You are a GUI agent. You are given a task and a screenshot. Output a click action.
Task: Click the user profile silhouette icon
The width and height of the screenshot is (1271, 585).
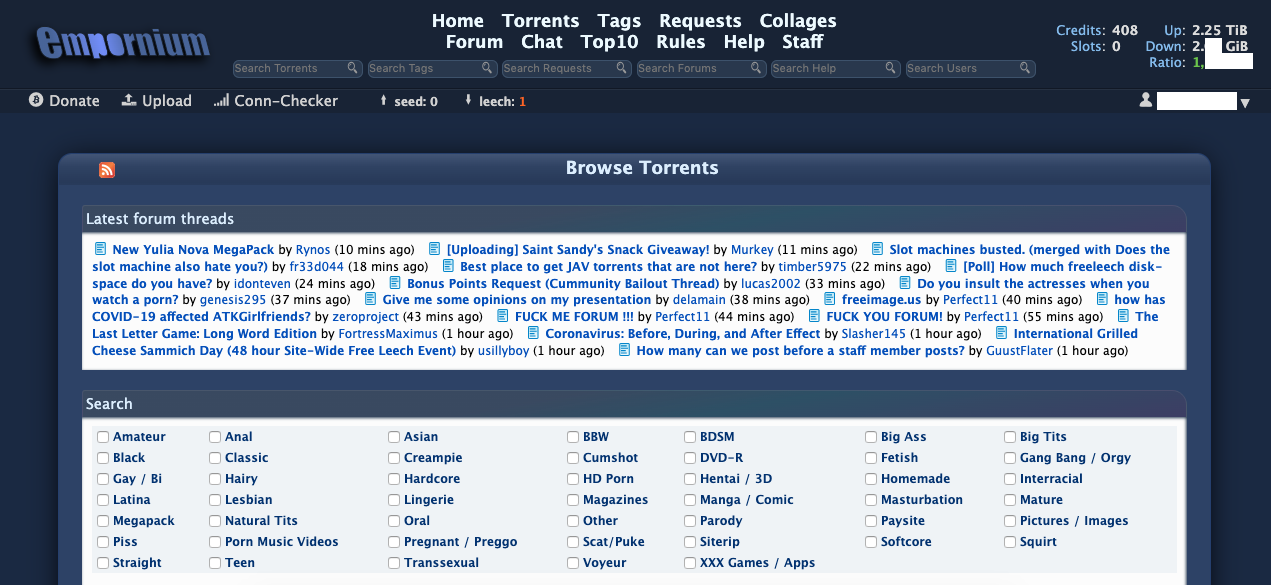[x=1146, y=100]
